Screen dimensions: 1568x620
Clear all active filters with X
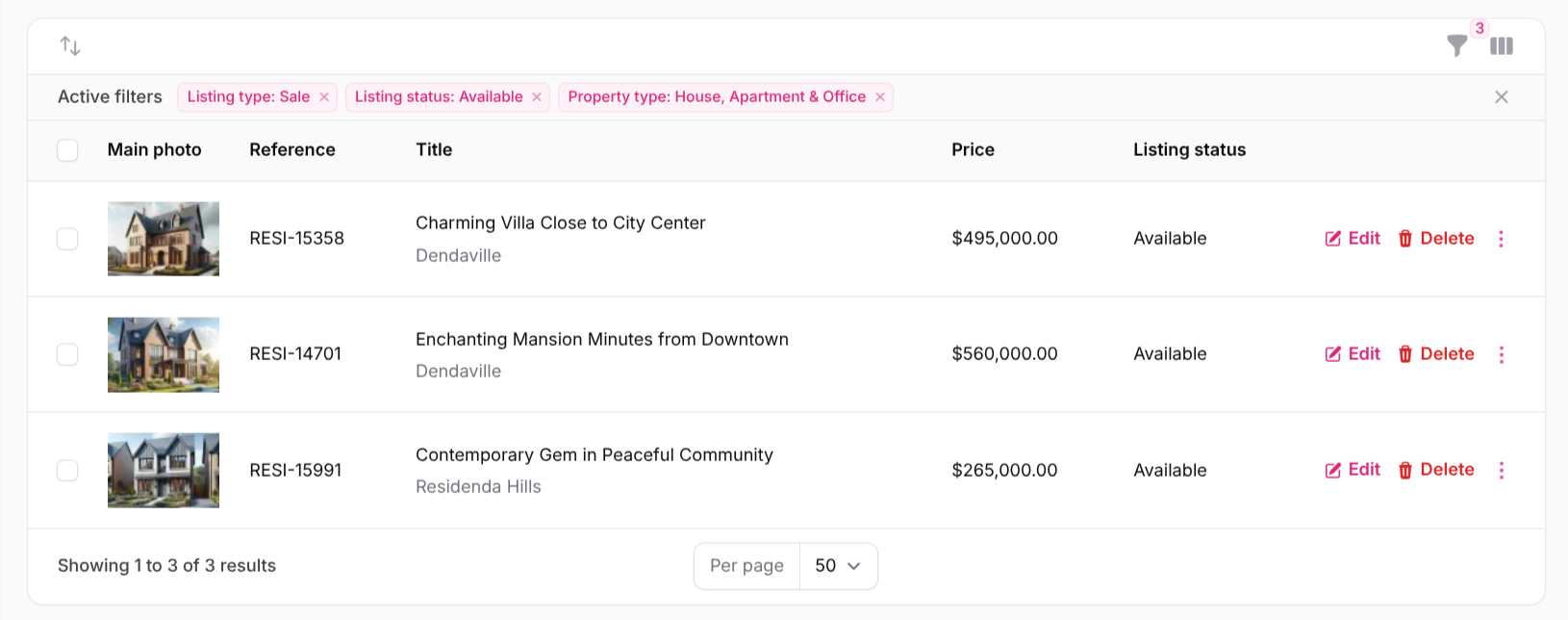click(1501, 97)
